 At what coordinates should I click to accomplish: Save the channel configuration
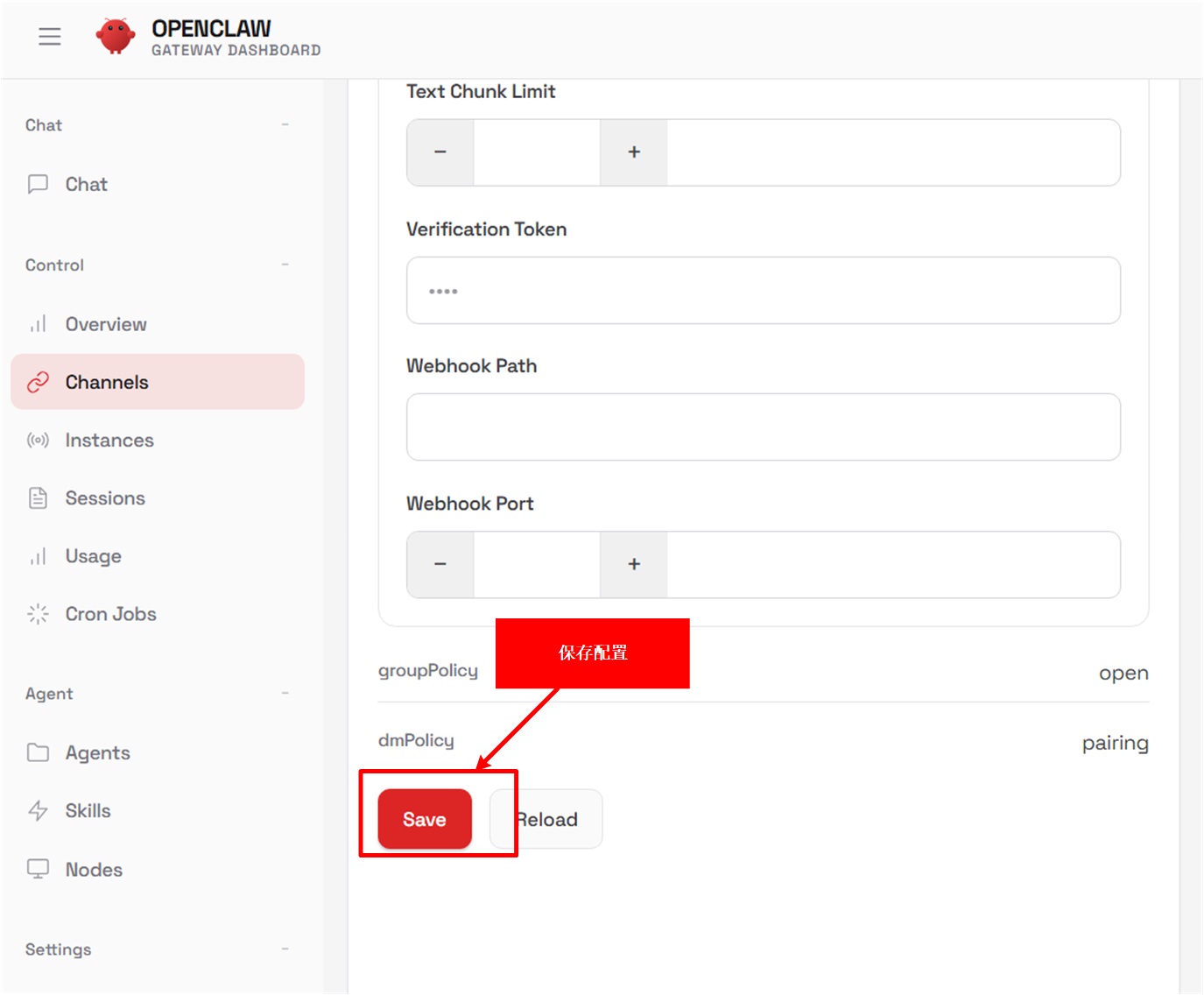(425, 819)
